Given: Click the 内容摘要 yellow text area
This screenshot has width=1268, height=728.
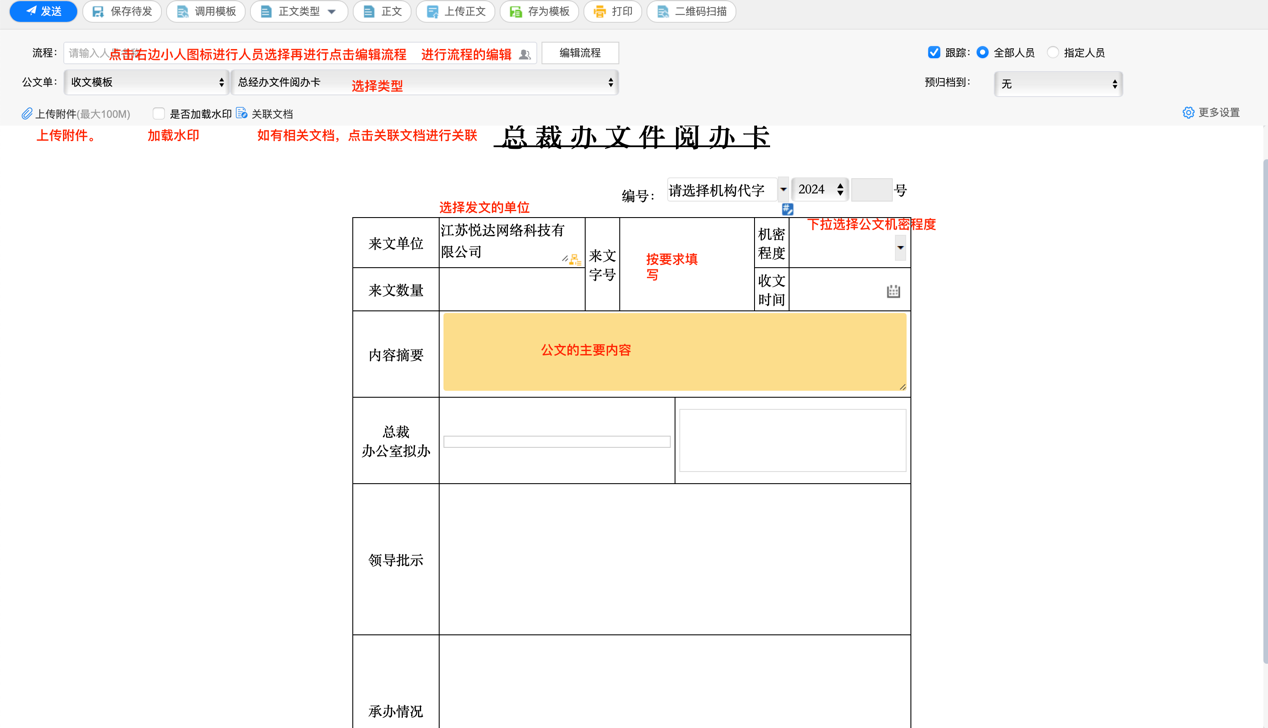Looking at the screenshot, I should coord(675,352).
